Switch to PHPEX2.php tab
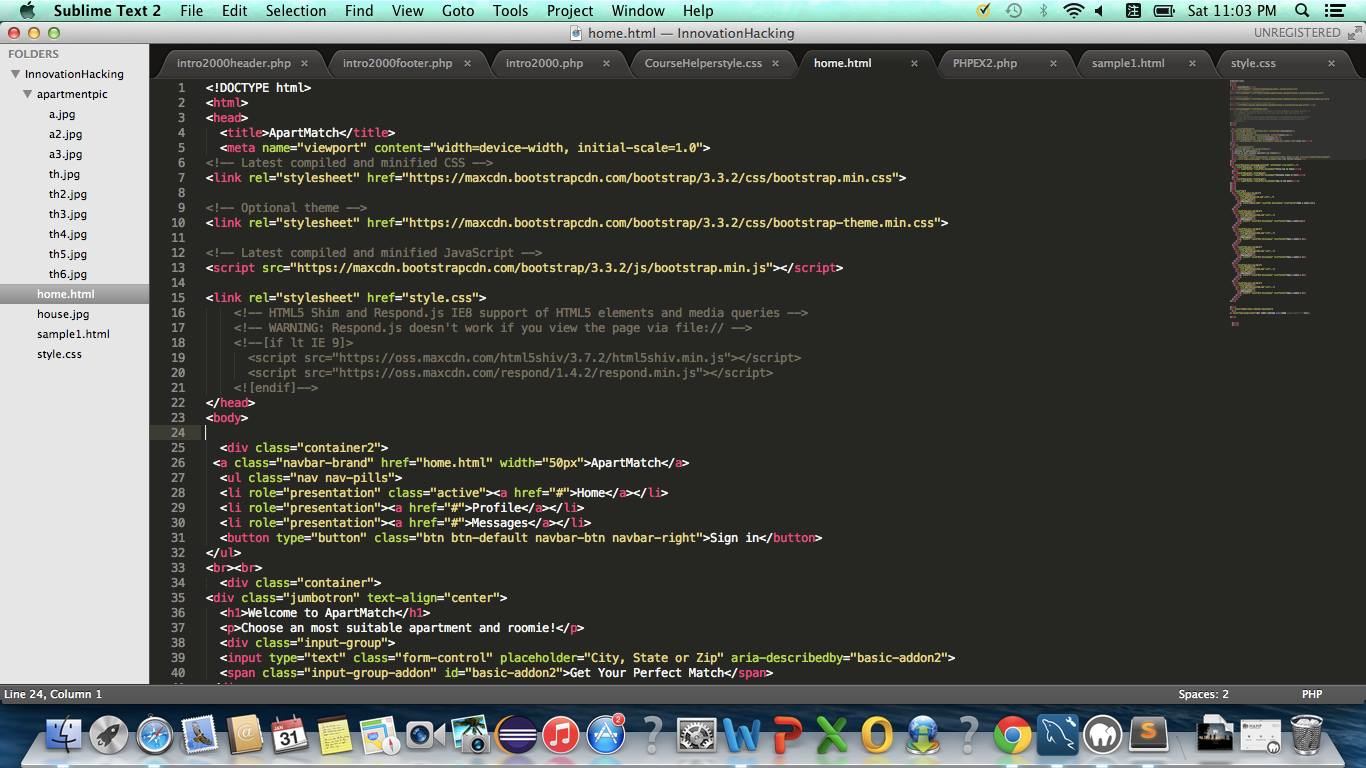The width and height of the screenshot is (1366, 768). (x=985, y=63)
